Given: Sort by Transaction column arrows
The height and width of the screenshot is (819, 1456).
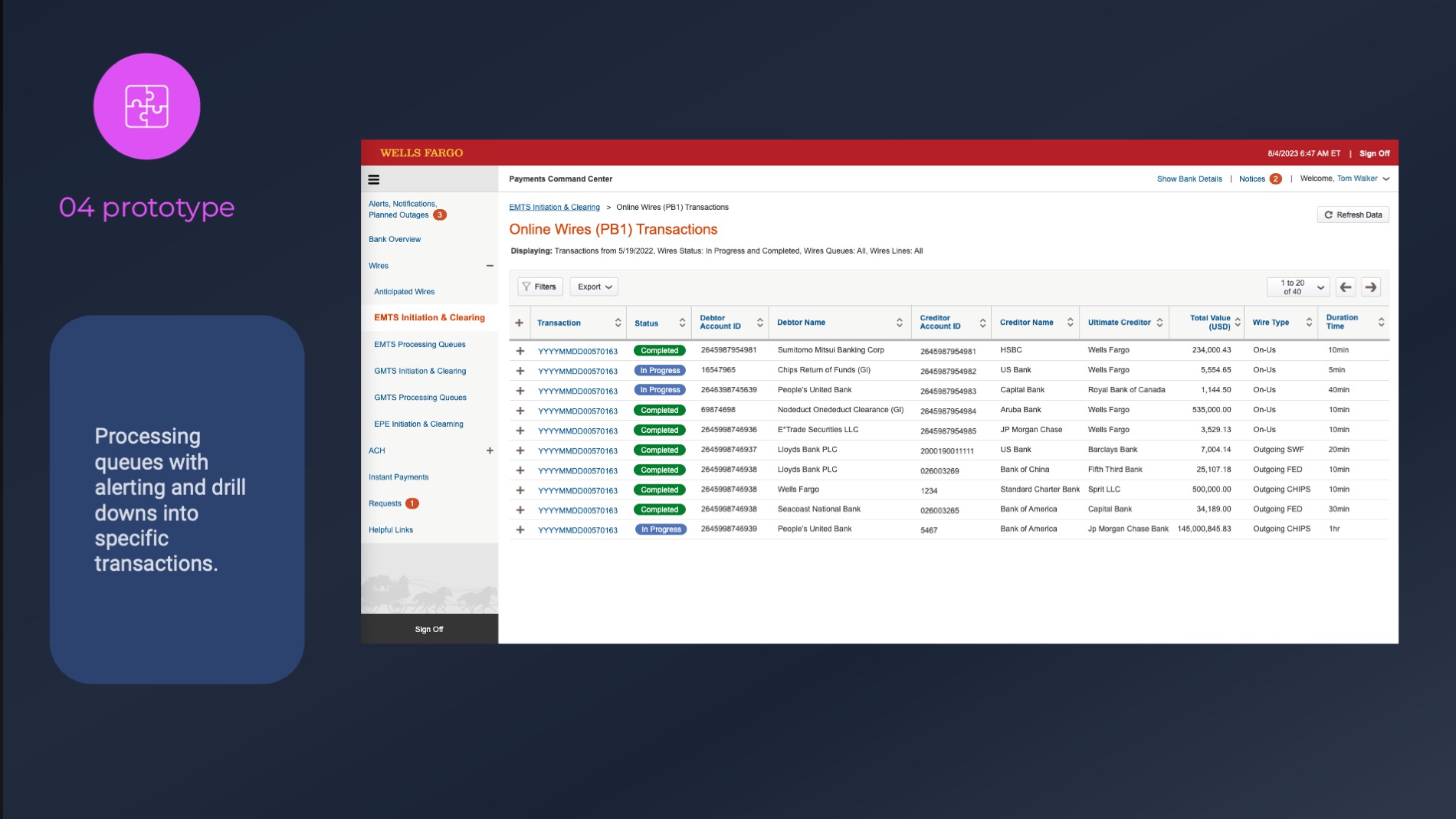Looking at the screenshot, I should pyautogui.click(x=618, y=323).
